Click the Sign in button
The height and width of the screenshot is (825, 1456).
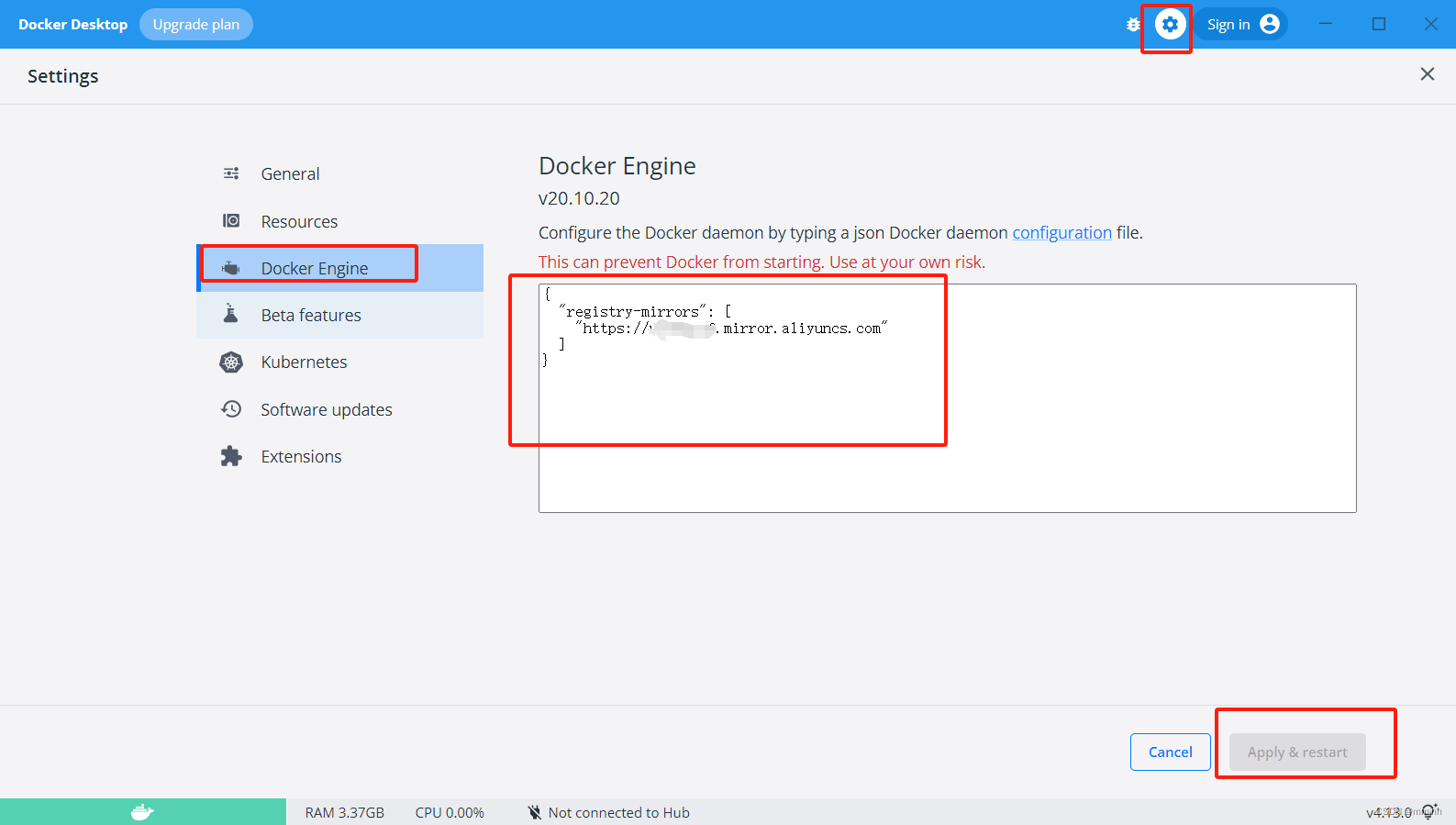coord(1241,24)
